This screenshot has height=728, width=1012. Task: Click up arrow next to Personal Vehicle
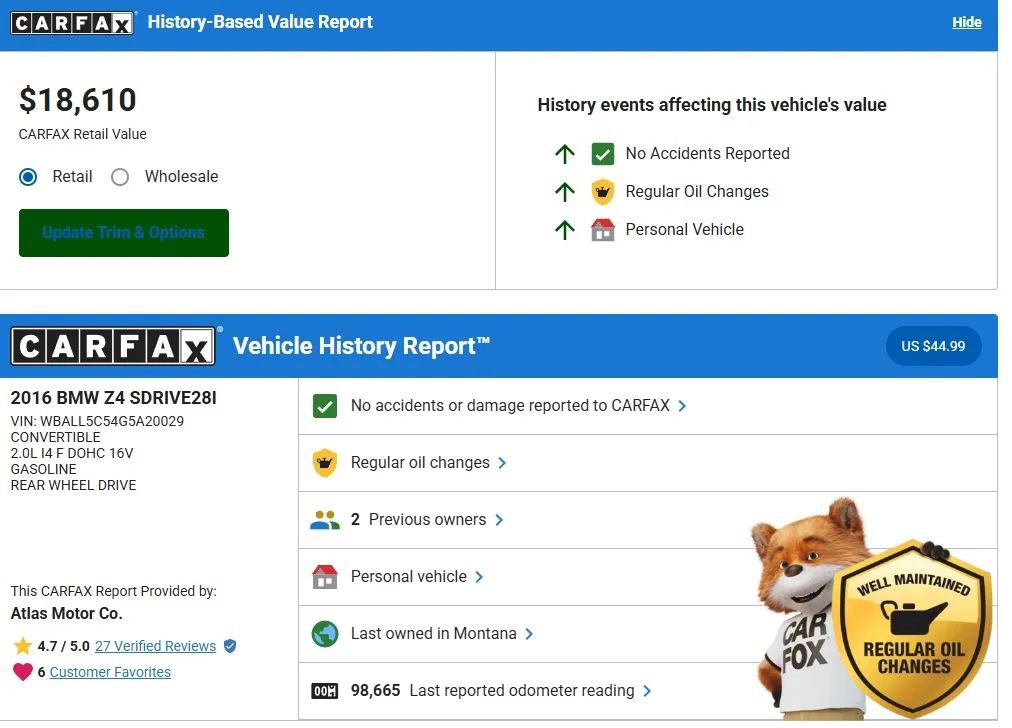565,230
